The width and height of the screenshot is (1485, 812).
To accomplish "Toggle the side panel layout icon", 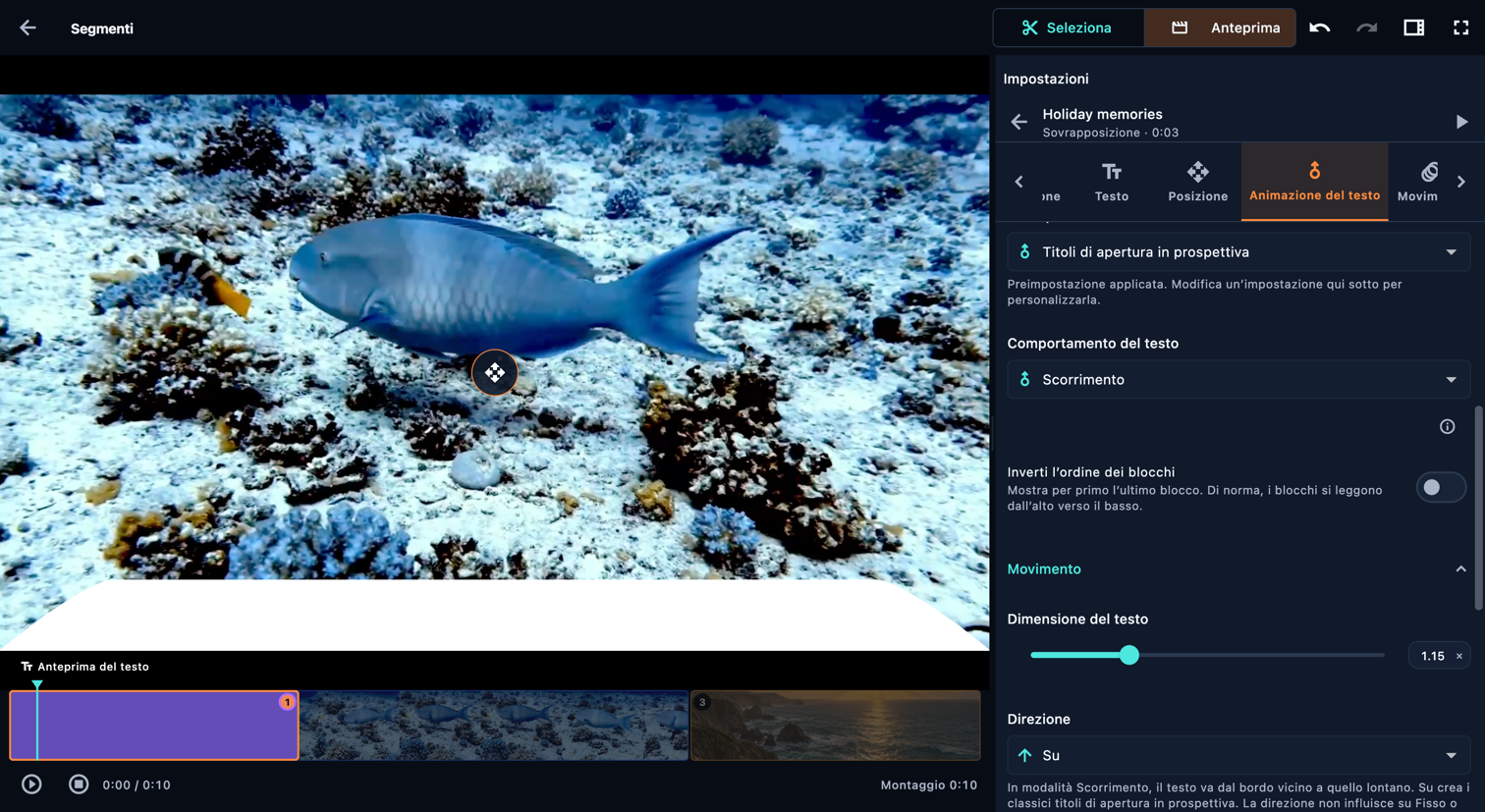I will (x=1413, y=28).
